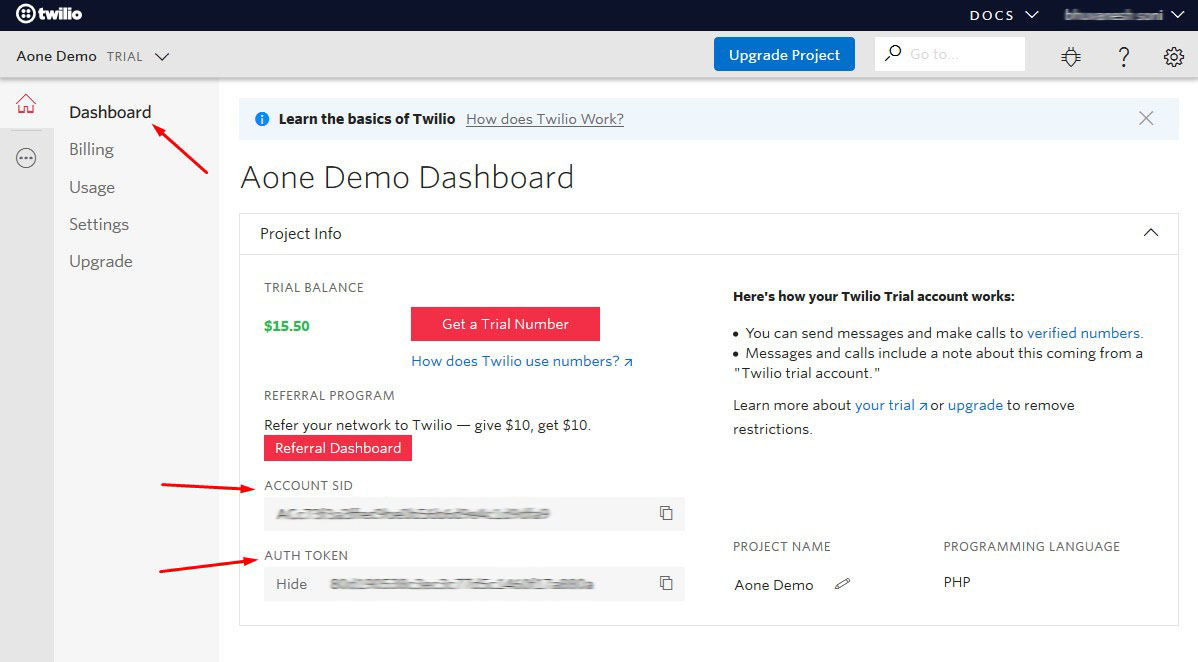This screenshot has width=1198, height=662.
Task: Copy the Account SID
Action: coord(666,513)
